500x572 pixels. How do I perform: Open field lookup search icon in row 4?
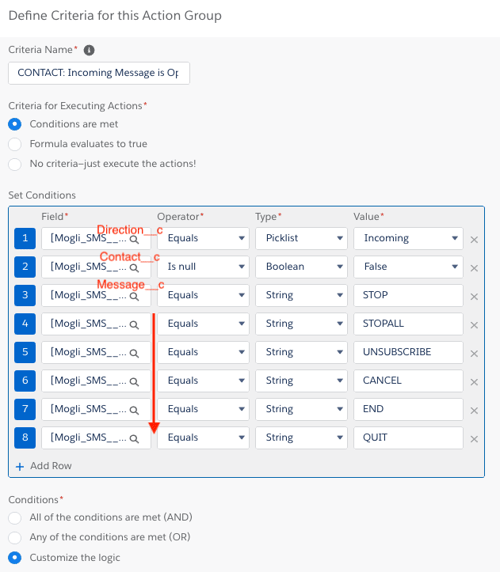tap(134, 325)
